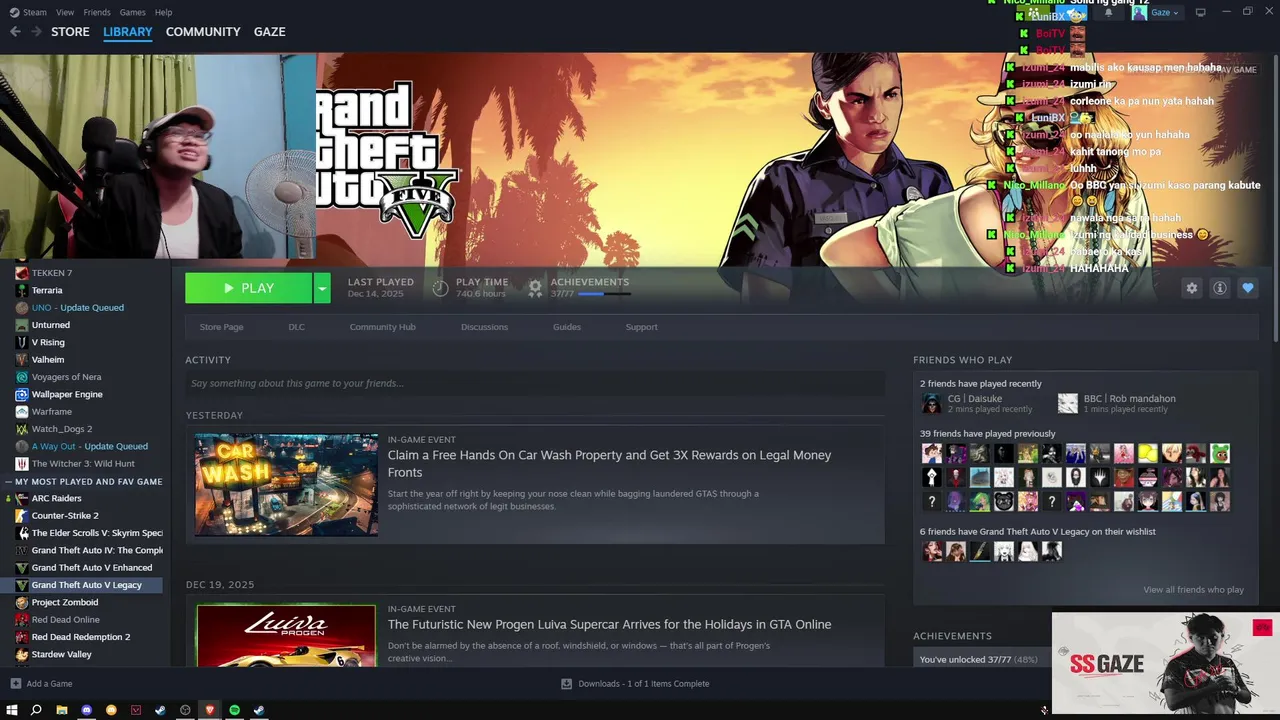The height and width of the screenshot is (720, 1280).
Task: Open the DLC link
Action: pos(296,327)
